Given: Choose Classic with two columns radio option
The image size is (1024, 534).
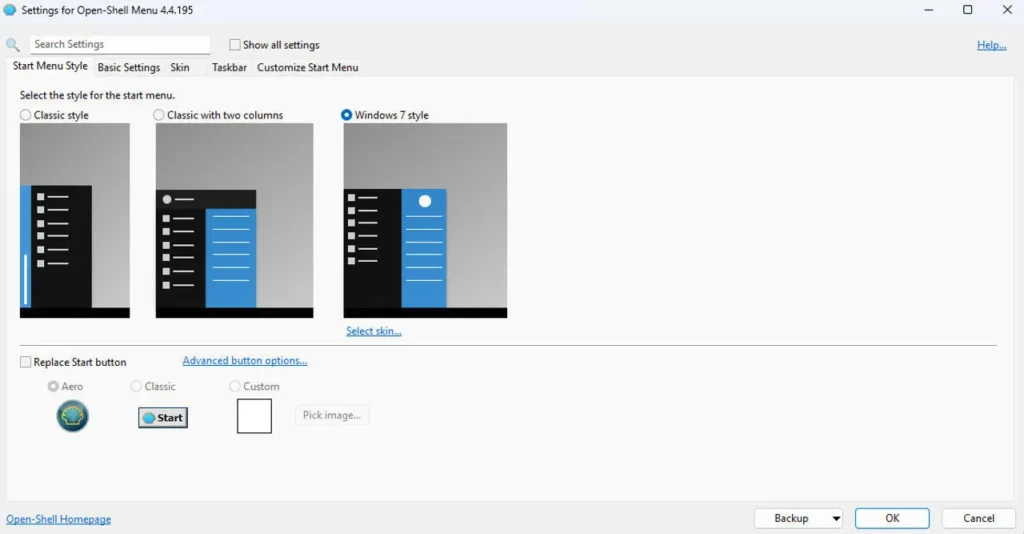Looking at the screenshot, I should [159, 115].
